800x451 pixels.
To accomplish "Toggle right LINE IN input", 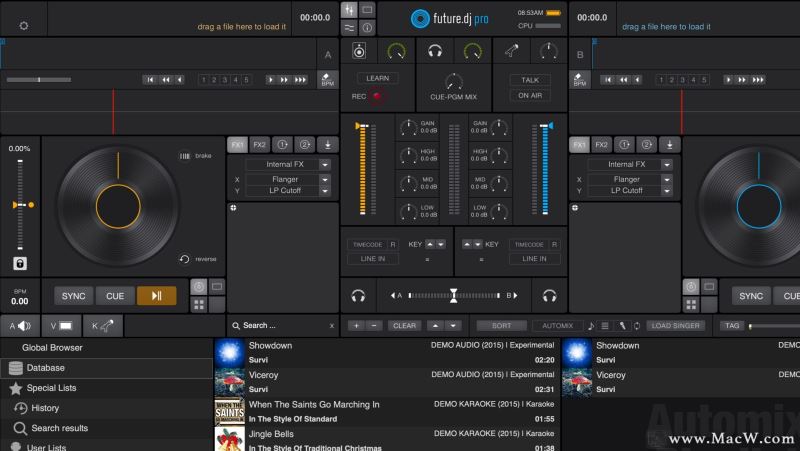I will (x=534, y=259).
